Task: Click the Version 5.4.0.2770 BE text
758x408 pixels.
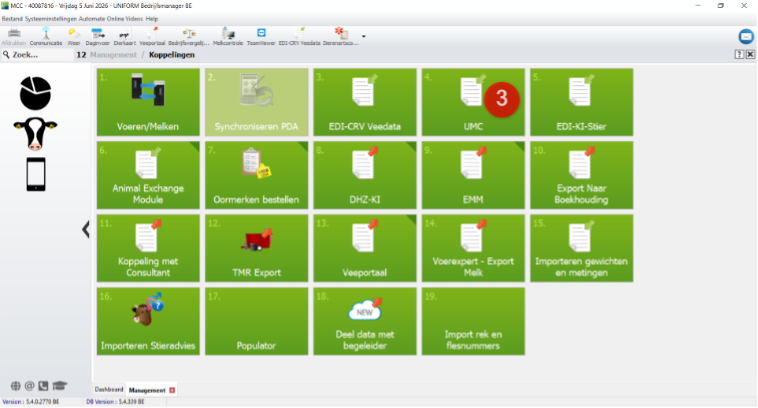Action: click(30, 402)
